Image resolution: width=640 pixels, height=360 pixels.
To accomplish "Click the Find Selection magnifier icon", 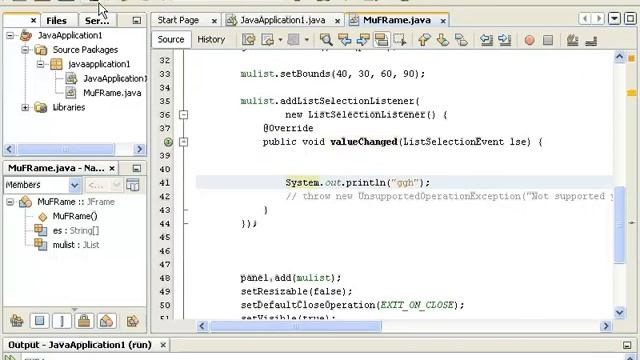I will click(326, 40).
